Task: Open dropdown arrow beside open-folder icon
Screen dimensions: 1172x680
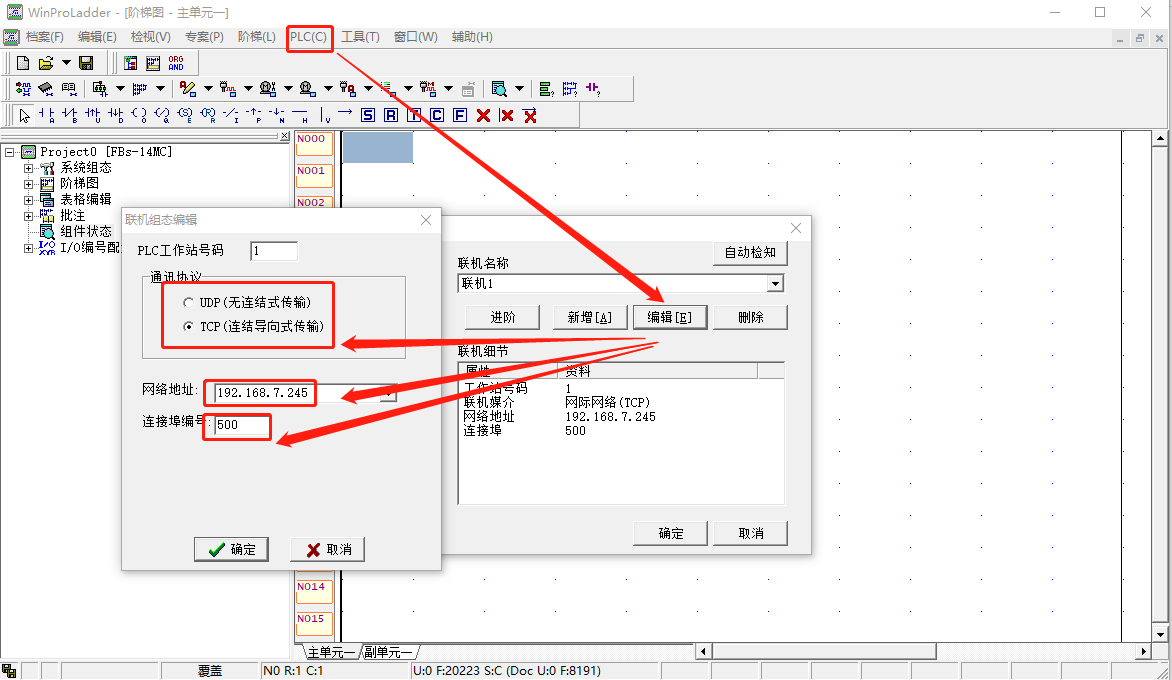Action: pos(66,64)
